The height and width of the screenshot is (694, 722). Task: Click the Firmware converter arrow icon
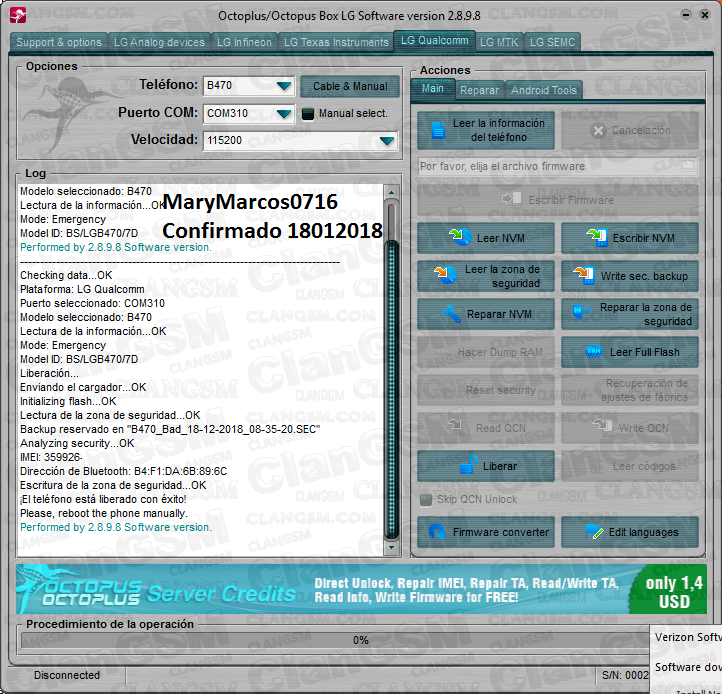click(437, 532)
